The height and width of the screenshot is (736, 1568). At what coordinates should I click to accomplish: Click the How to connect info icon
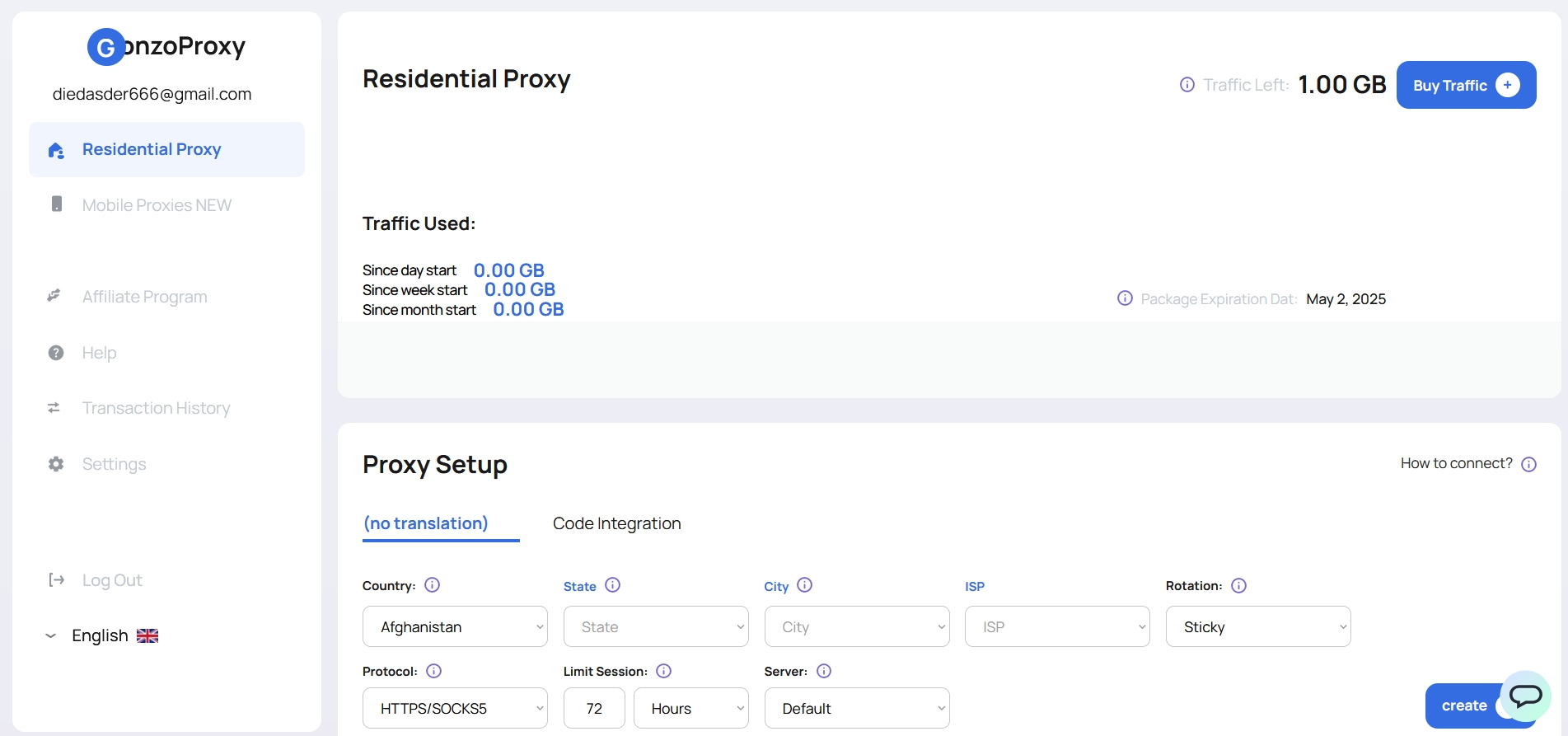coord(1528,464)
